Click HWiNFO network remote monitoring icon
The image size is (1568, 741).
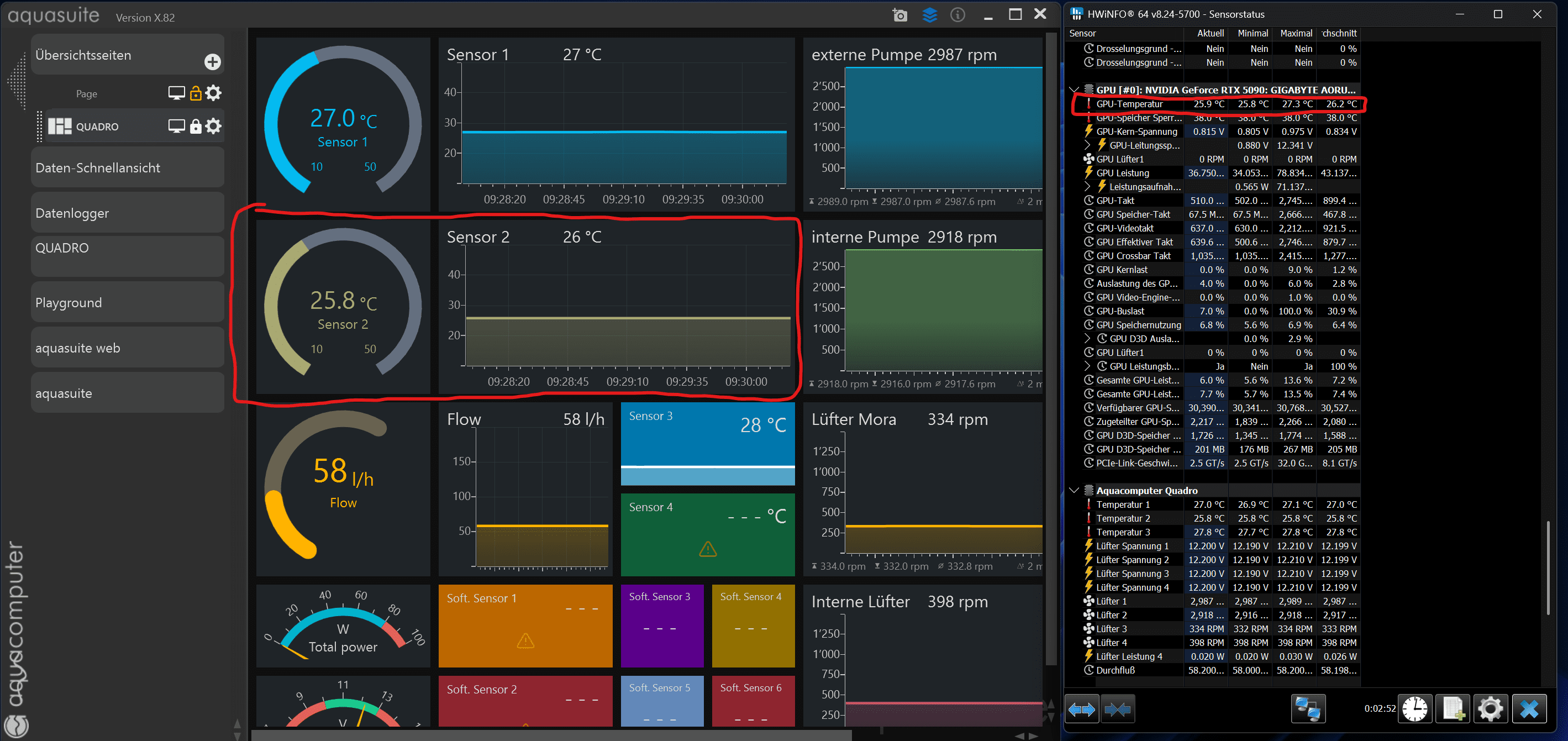point(1307,710)
